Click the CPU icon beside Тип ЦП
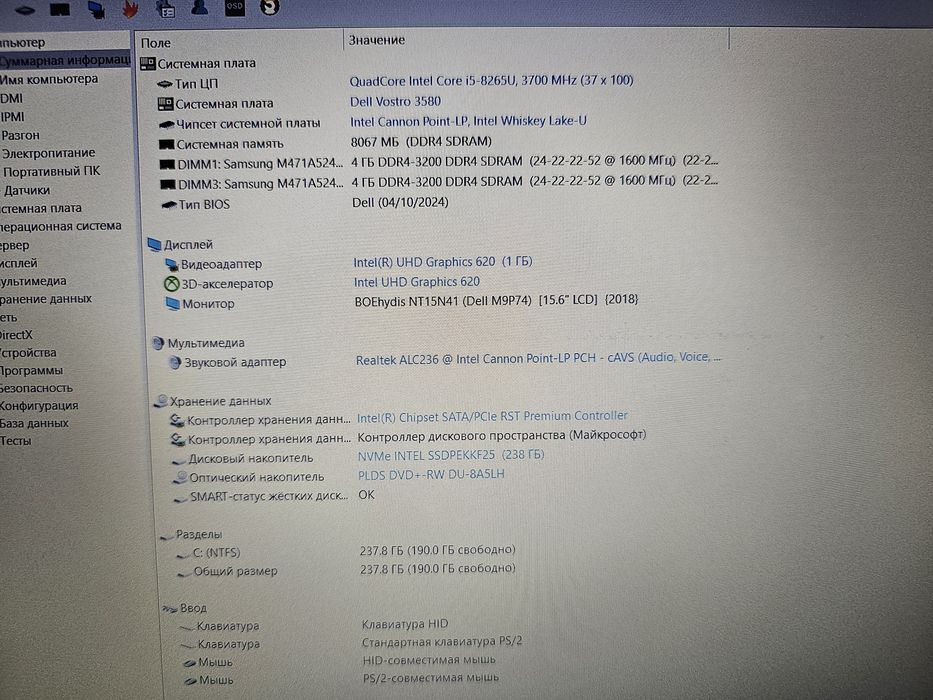 (164, 84)
